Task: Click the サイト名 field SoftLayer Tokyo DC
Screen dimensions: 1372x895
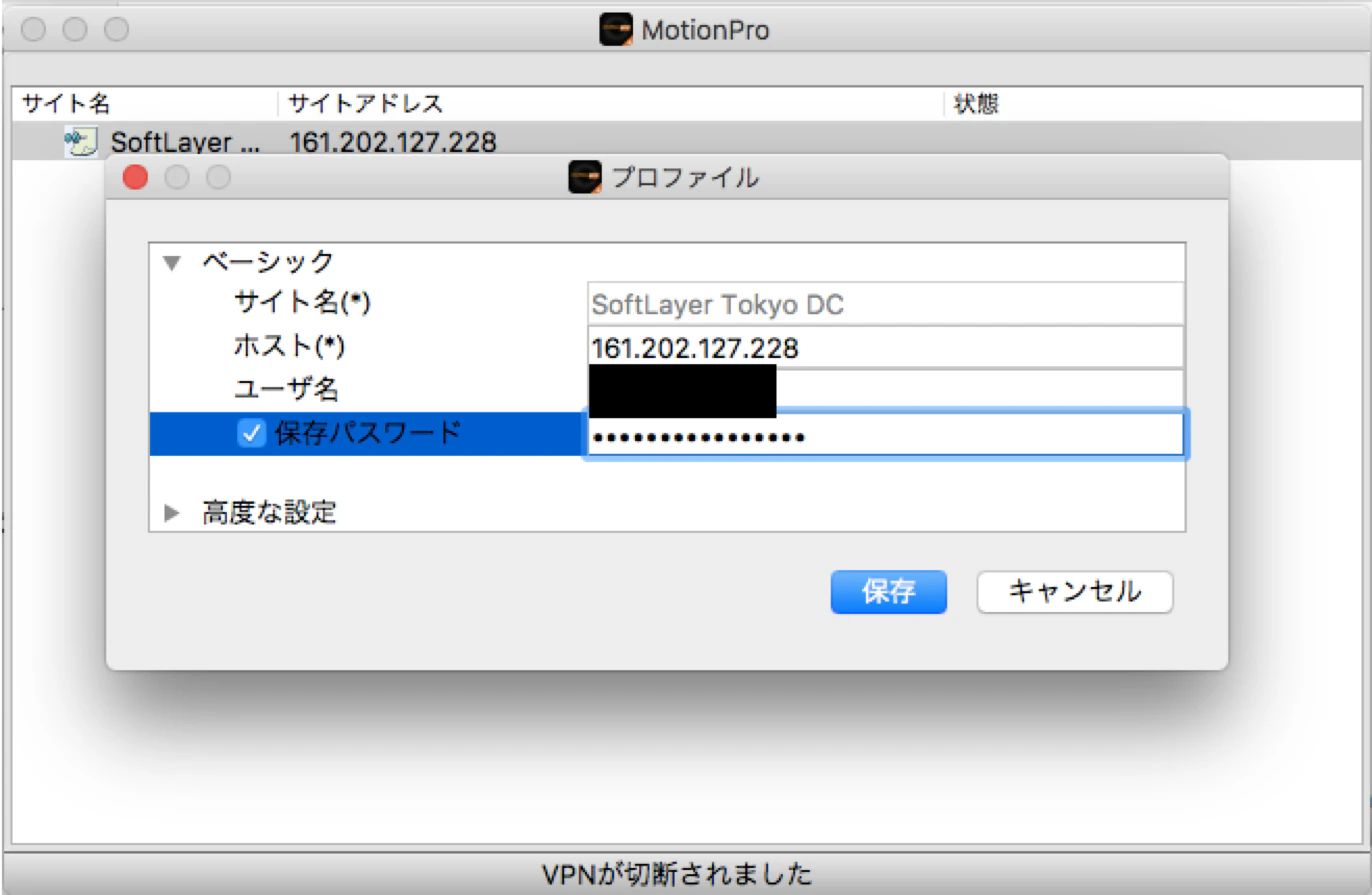Action: (x=886, y=304)
